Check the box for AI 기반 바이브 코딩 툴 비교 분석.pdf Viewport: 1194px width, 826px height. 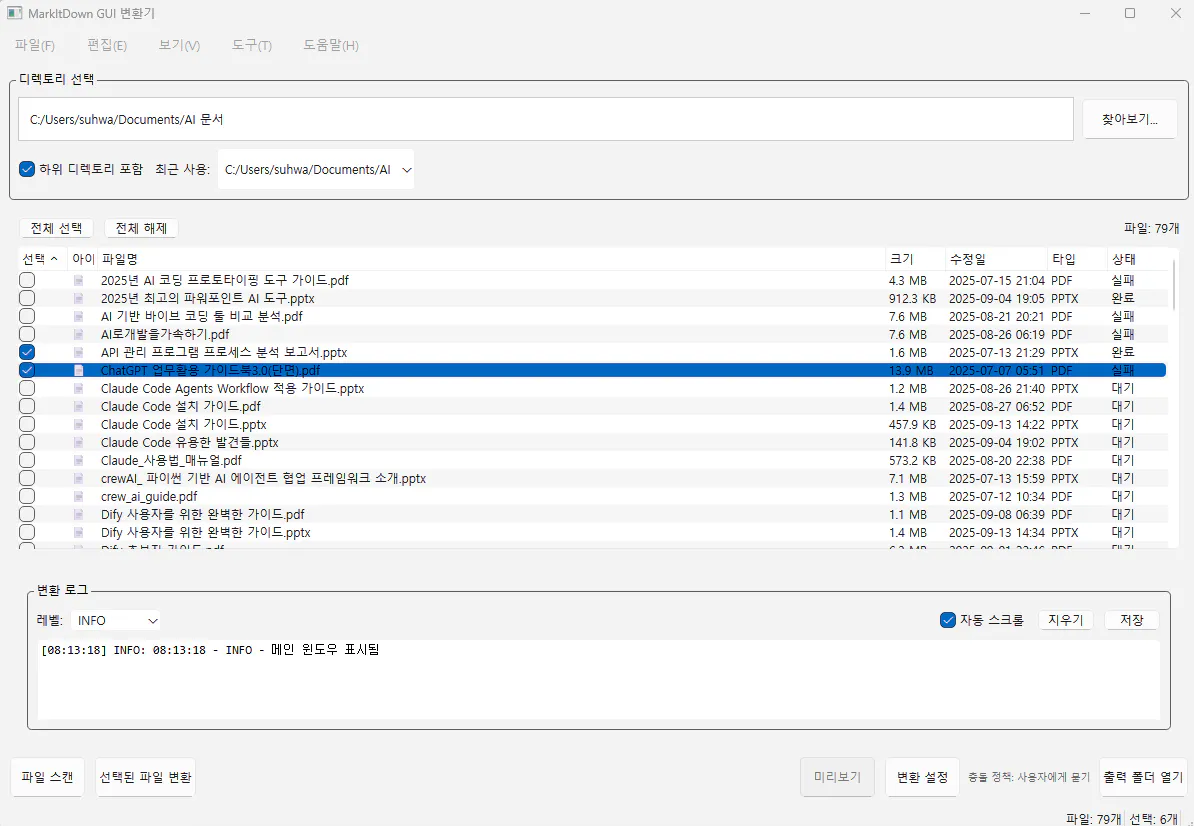pyautogui.click(x=27, y=316)
